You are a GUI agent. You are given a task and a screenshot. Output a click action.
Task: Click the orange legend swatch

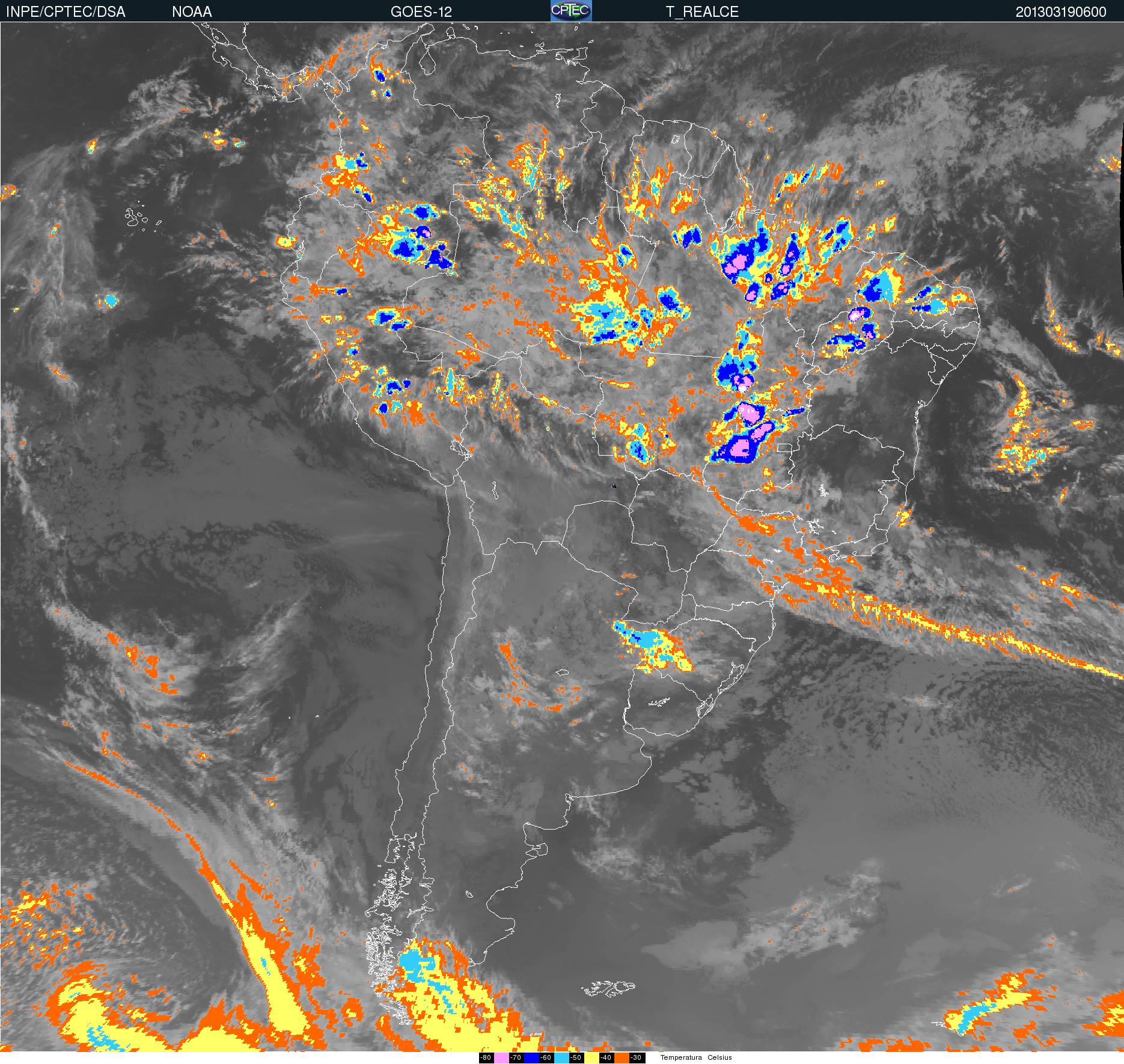point(622,1058)
